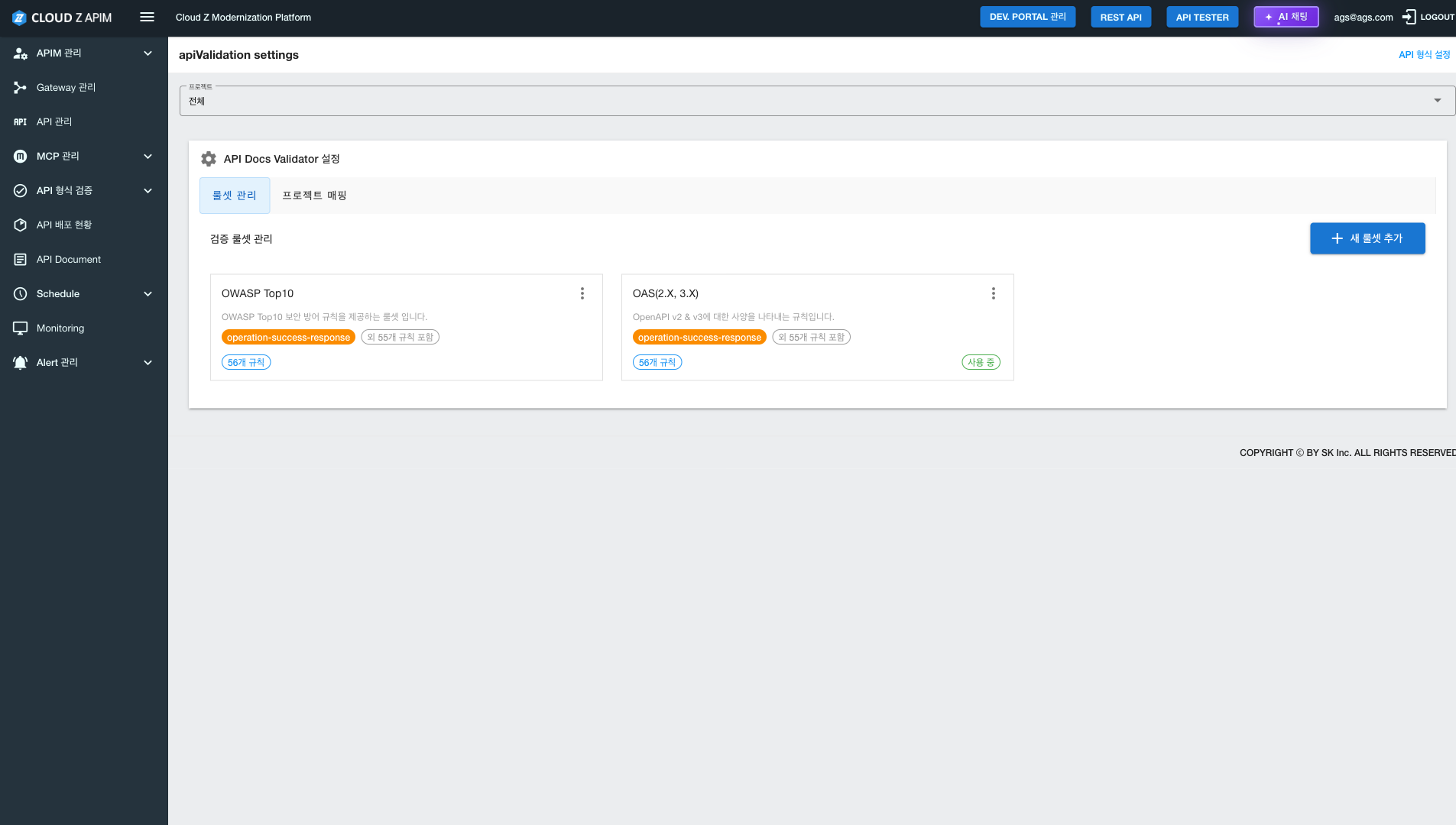This screenshot has width=1456, height=825.
Task: Expand the MCP 관리 sidebar menu
Action: click(x=148, y=157)
